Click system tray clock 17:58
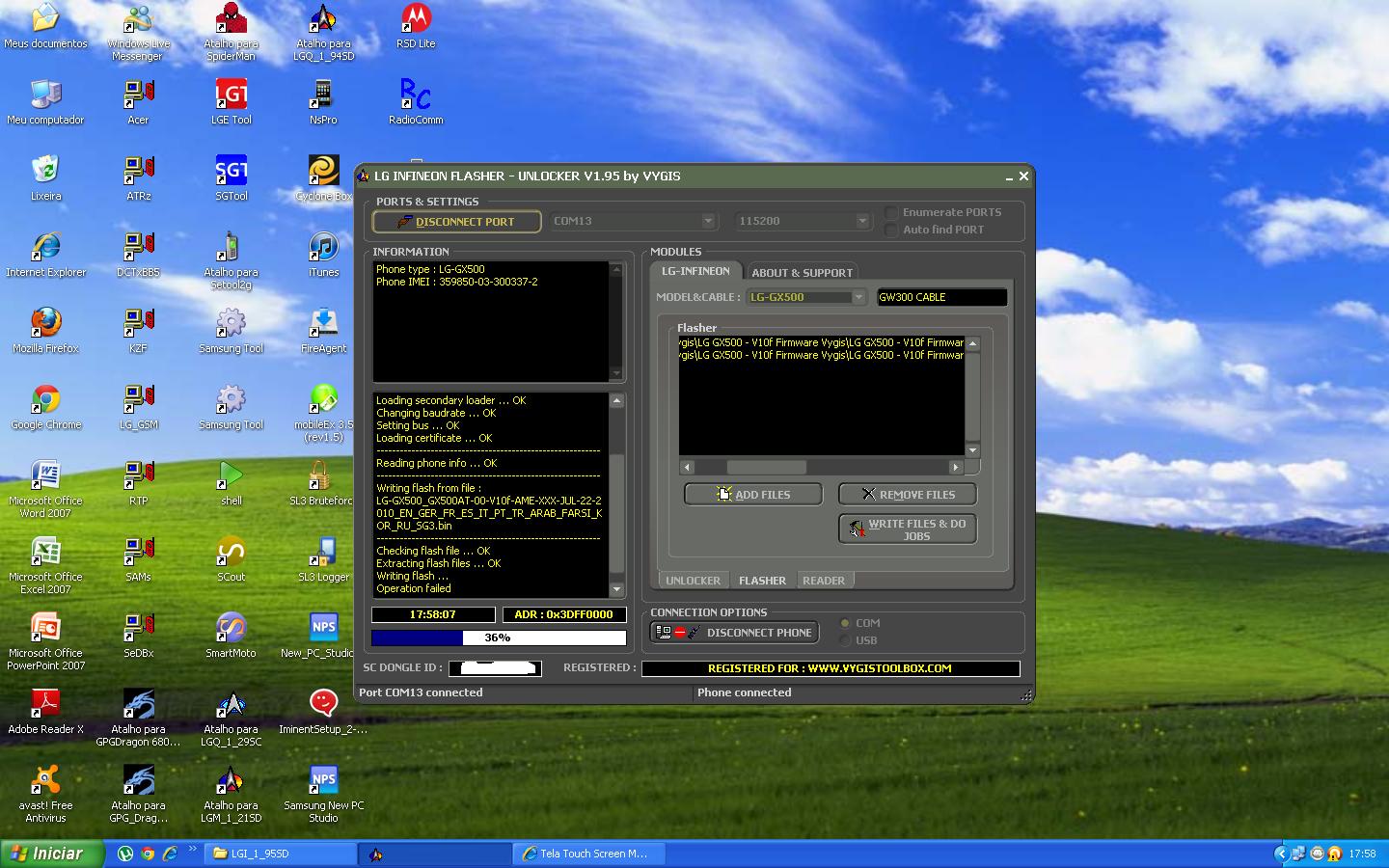 [1362, 854]
